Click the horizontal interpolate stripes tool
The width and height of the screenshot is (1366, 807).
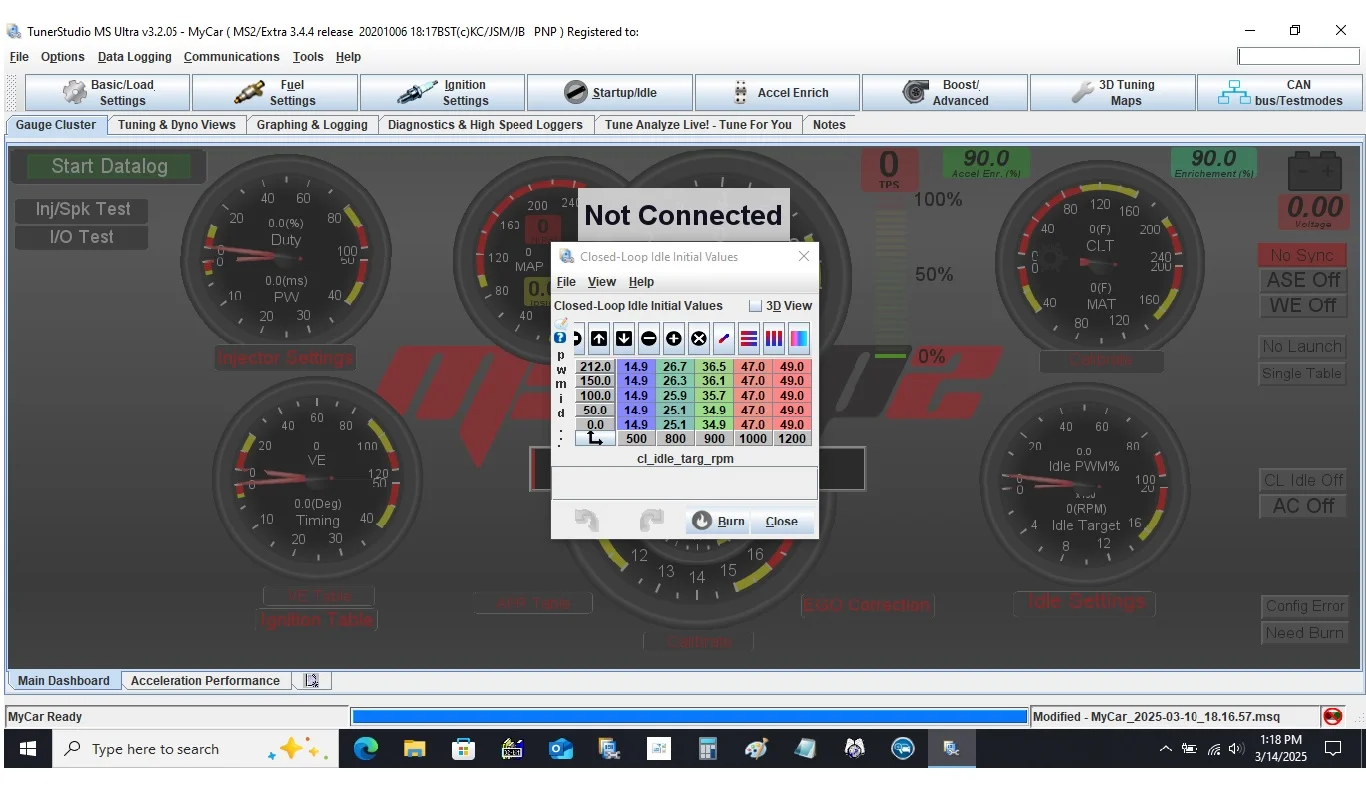pos(749,339)
